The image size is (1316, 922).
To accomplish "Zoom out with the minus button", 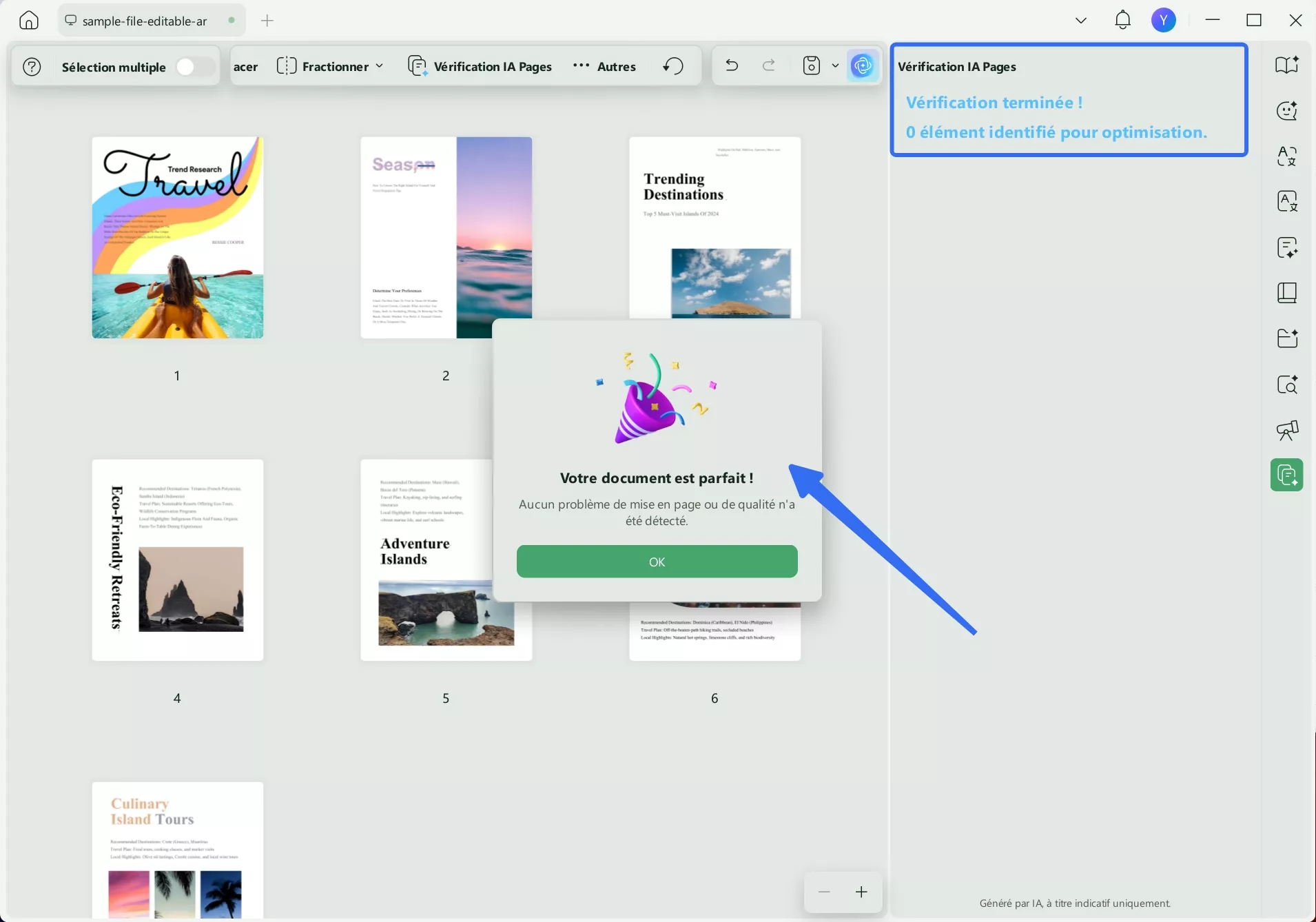I will (x=824, y=892).
